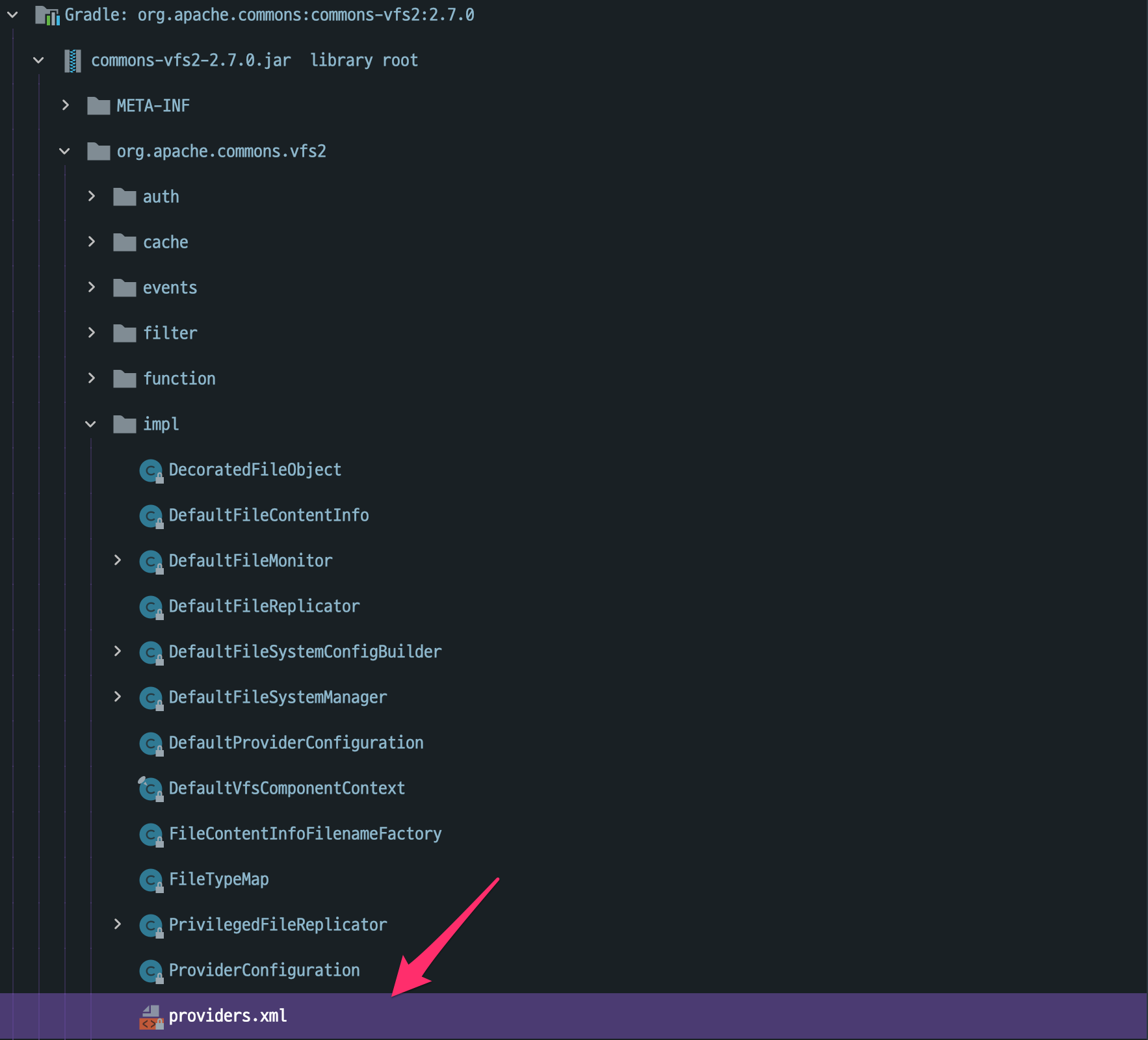Select the DecoratedFileObject class name

pyautogui.click(x=255, y=469)
